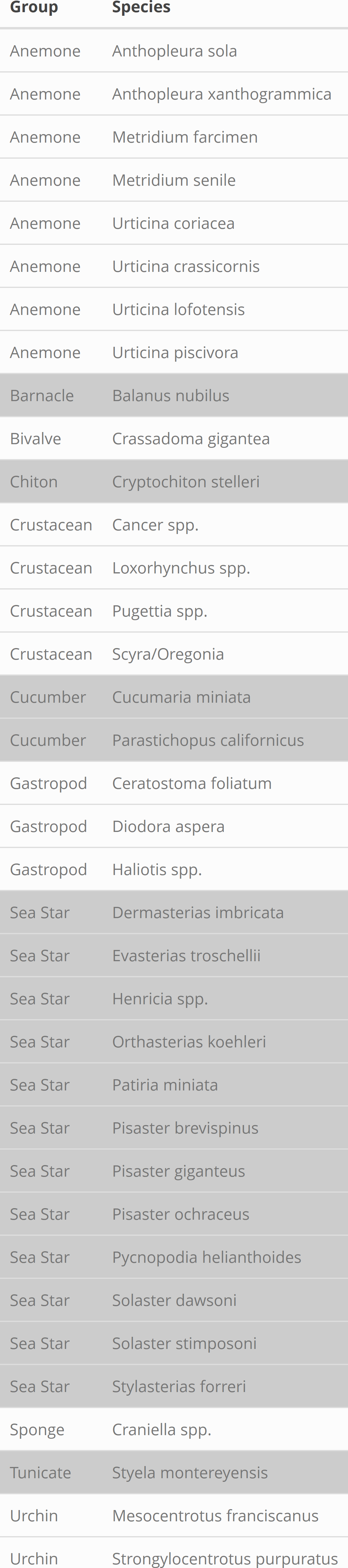Viewport: 348px width, 1568px height.
Task: Select Pycnopodia helianthoides species cell
Action: [206, 1258]
